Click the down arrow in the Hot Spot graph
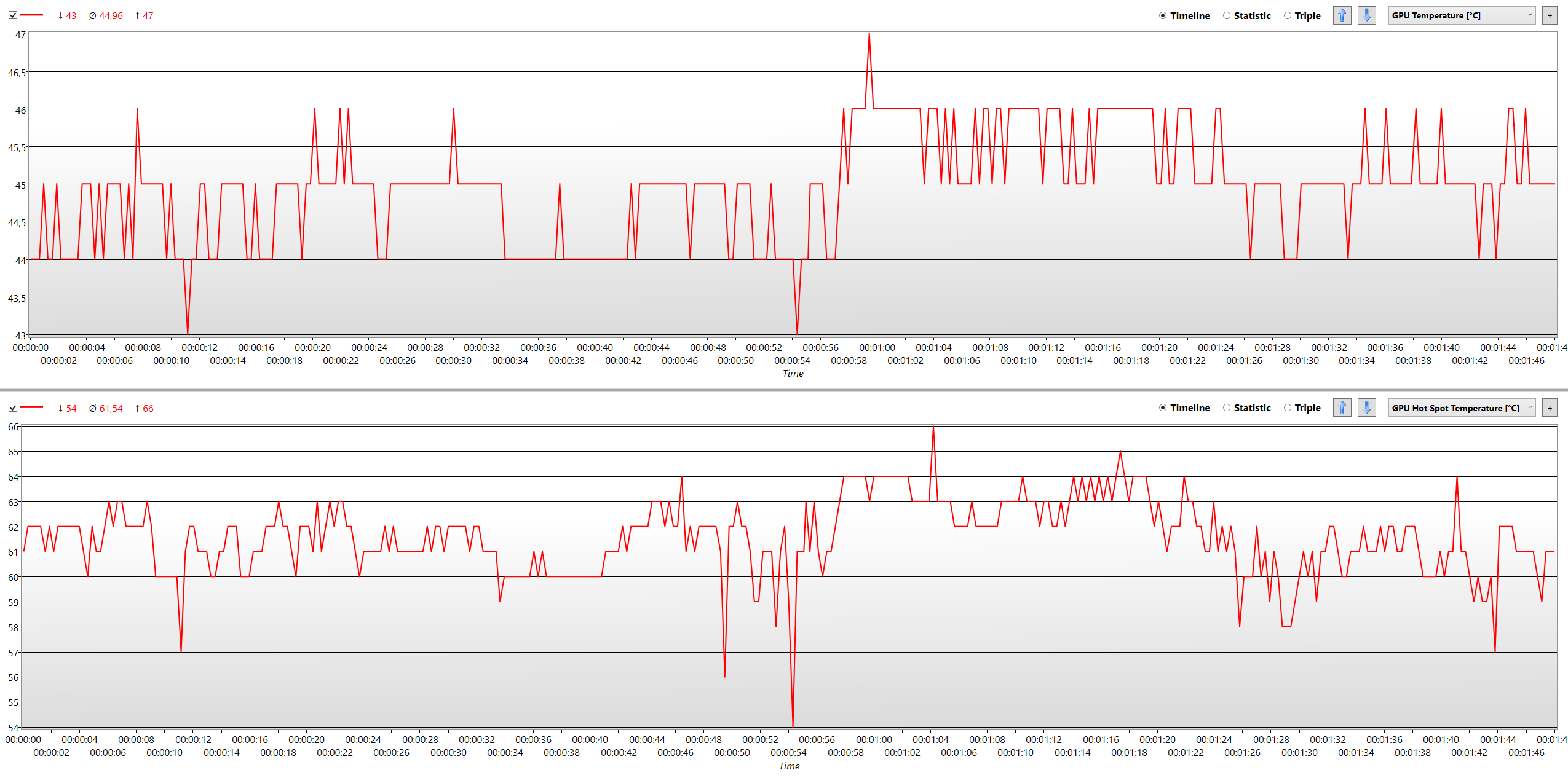This screenshot has width=1568, height=778. [1366, 407]
